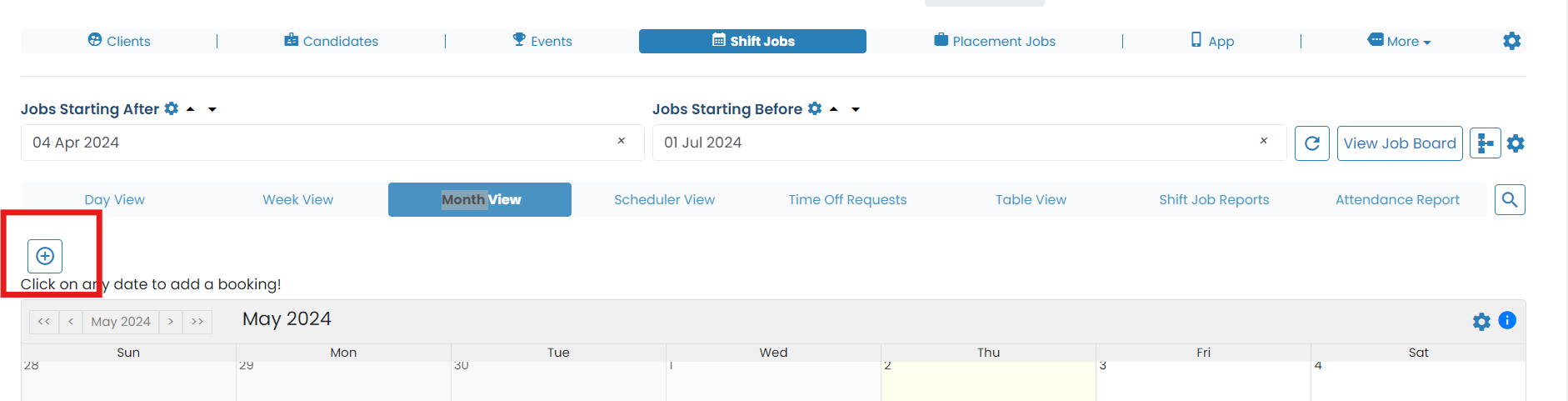Open the Scheduler View tab
Screen dimensions: 1568x401
pyautogui.click(x=664, y=200)
